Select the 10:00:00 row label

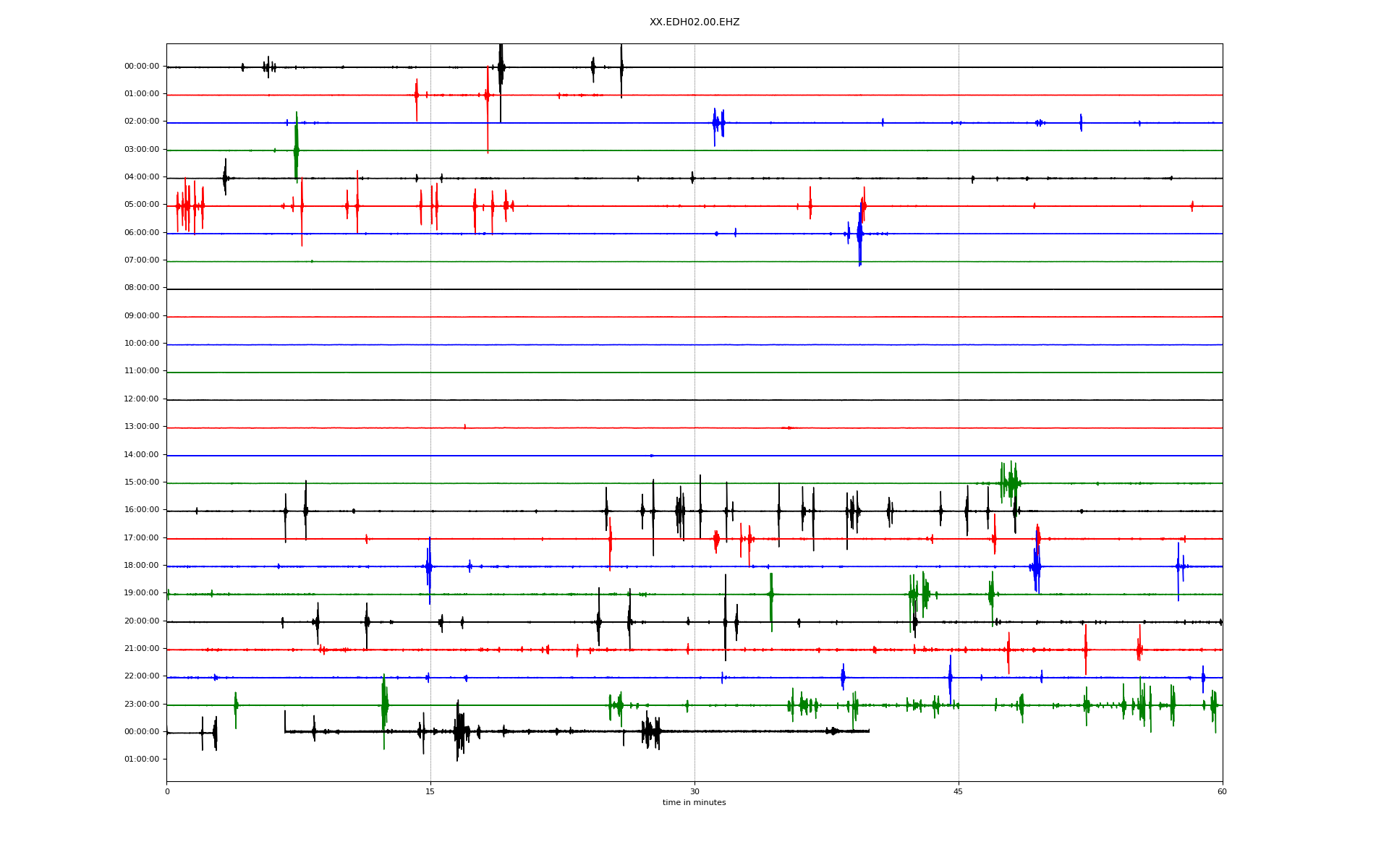(142, 344)
